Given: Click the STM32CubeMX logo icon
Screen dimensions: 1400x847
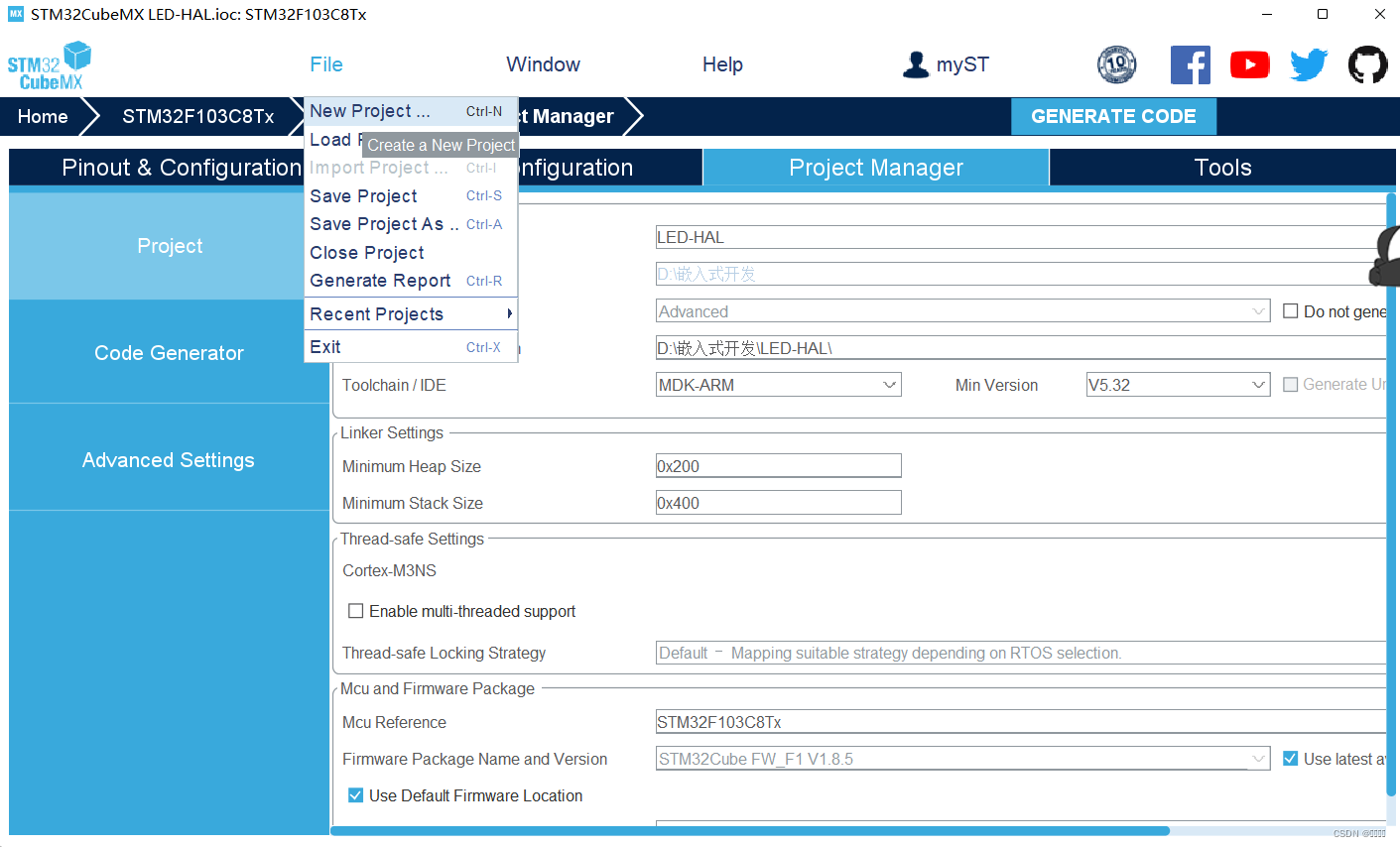Looking at the screenshot, I should [50, 66].
